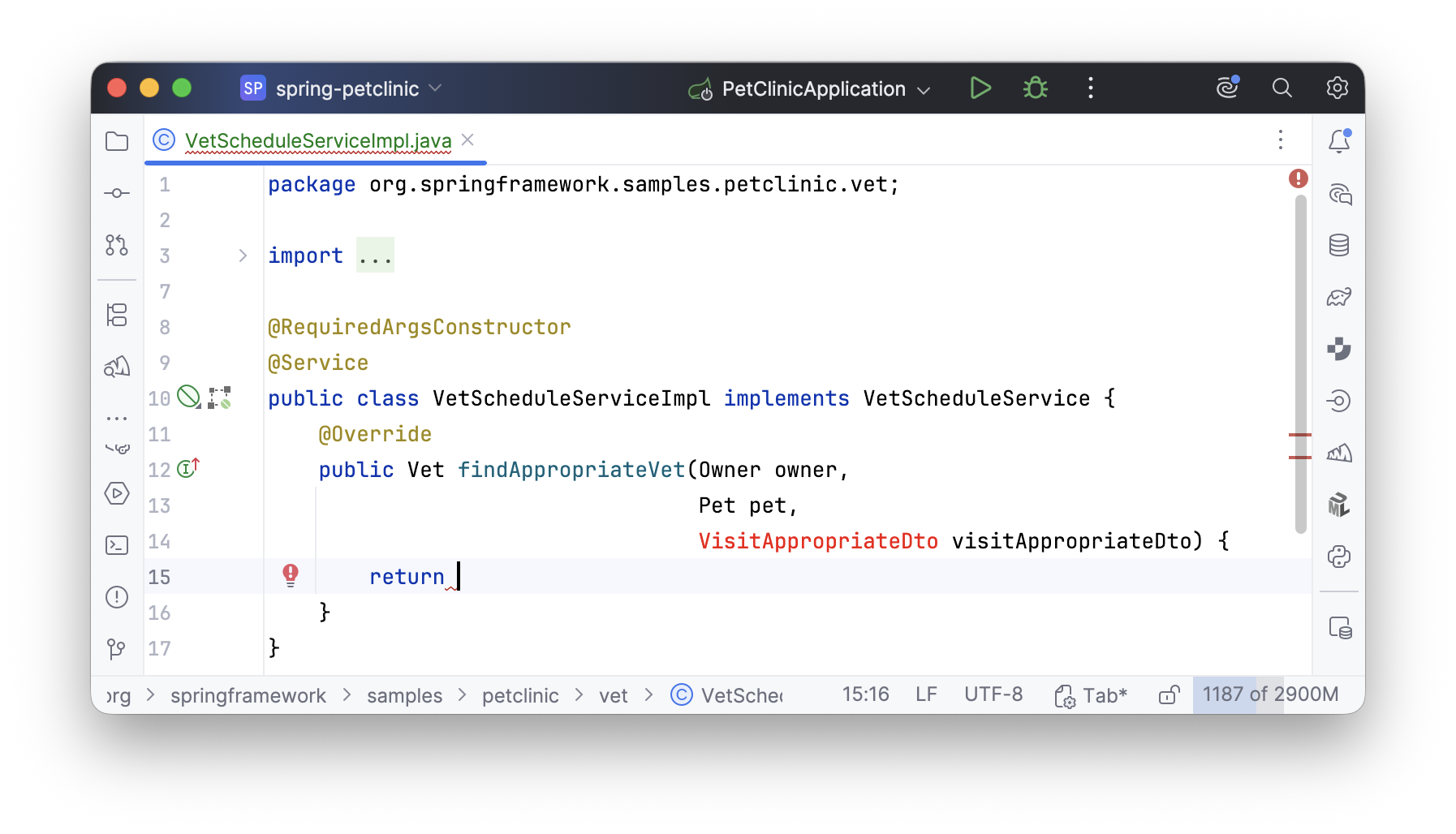
Task: Open the Notifications bell panel
Action: click(x=1339, y=141)
